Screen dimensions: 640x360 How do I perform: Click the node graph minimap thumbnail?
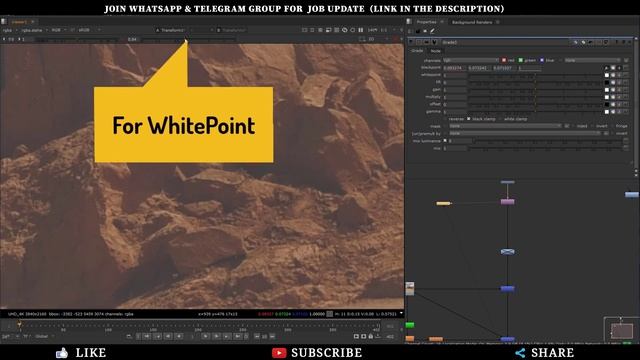point(622,330)
